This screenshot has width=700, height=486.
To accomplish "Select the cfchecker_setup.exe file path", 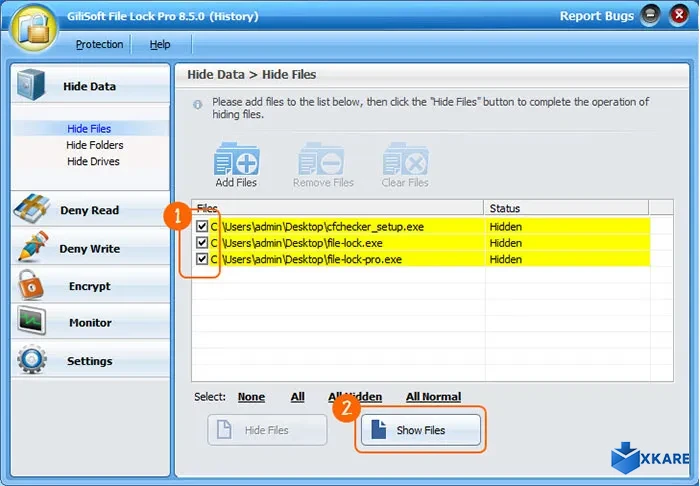I will coord(317,227).
